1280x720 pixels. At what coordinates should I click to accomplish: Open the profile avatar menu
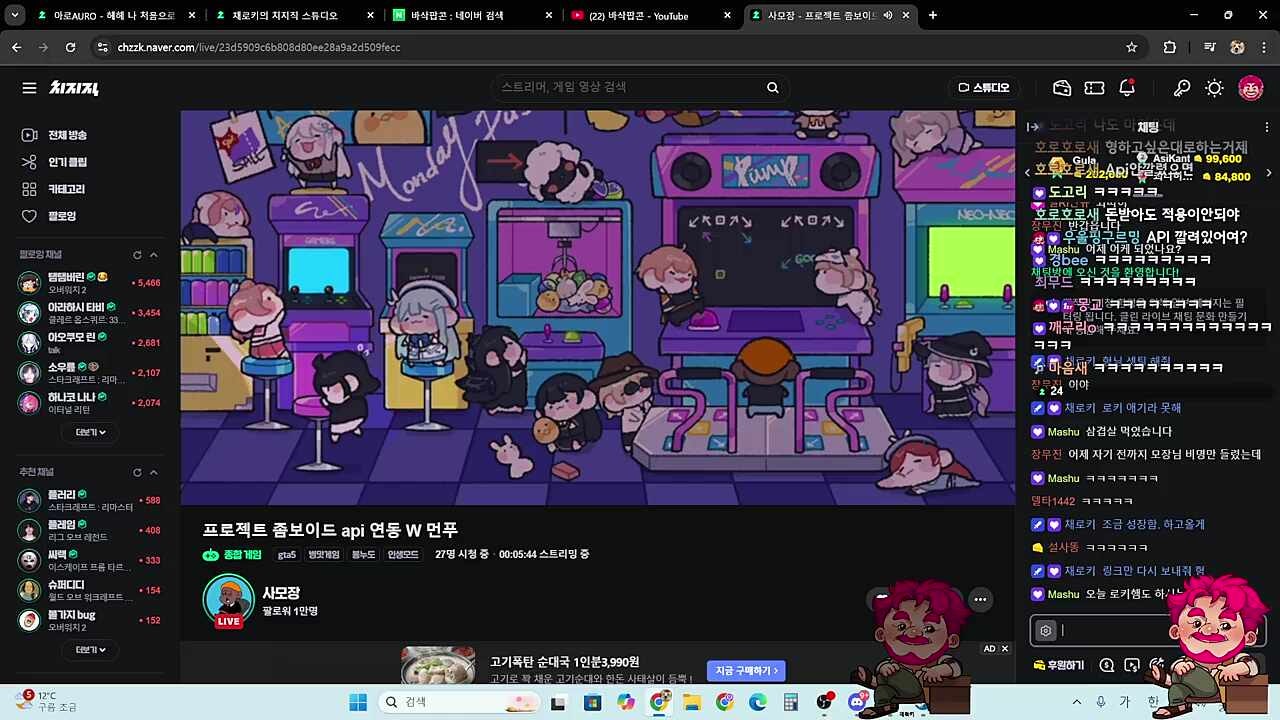(1251, 88)
